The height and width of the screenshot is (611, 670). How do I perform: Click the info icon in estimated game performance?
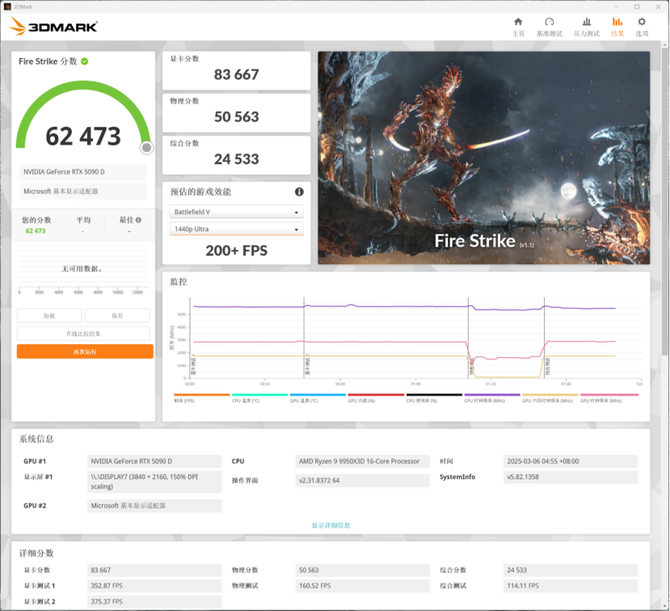(299, 192)
